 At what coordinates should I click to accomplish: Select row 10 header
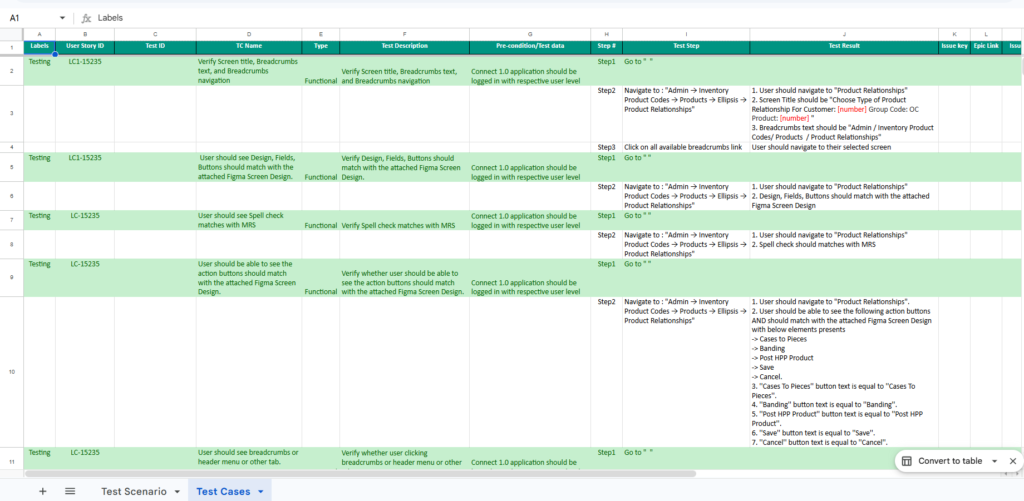tap(12, 371)
